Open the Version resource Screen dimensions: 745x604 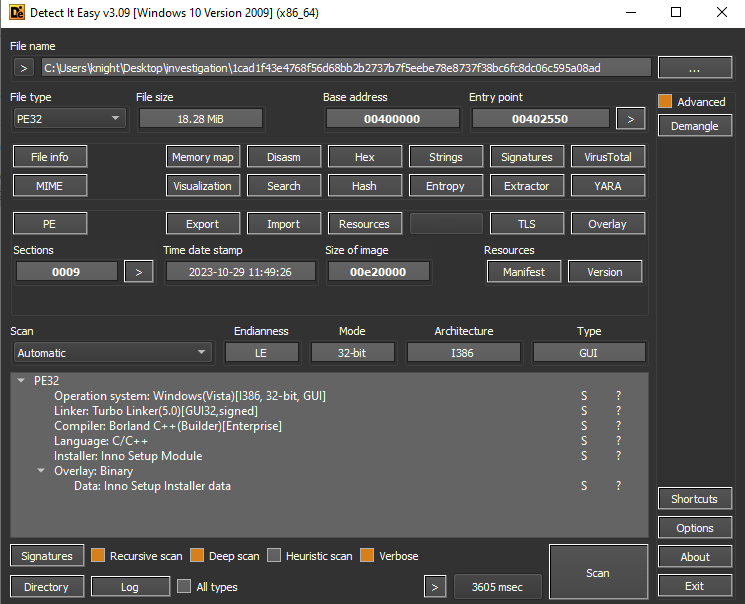point(605,272)
